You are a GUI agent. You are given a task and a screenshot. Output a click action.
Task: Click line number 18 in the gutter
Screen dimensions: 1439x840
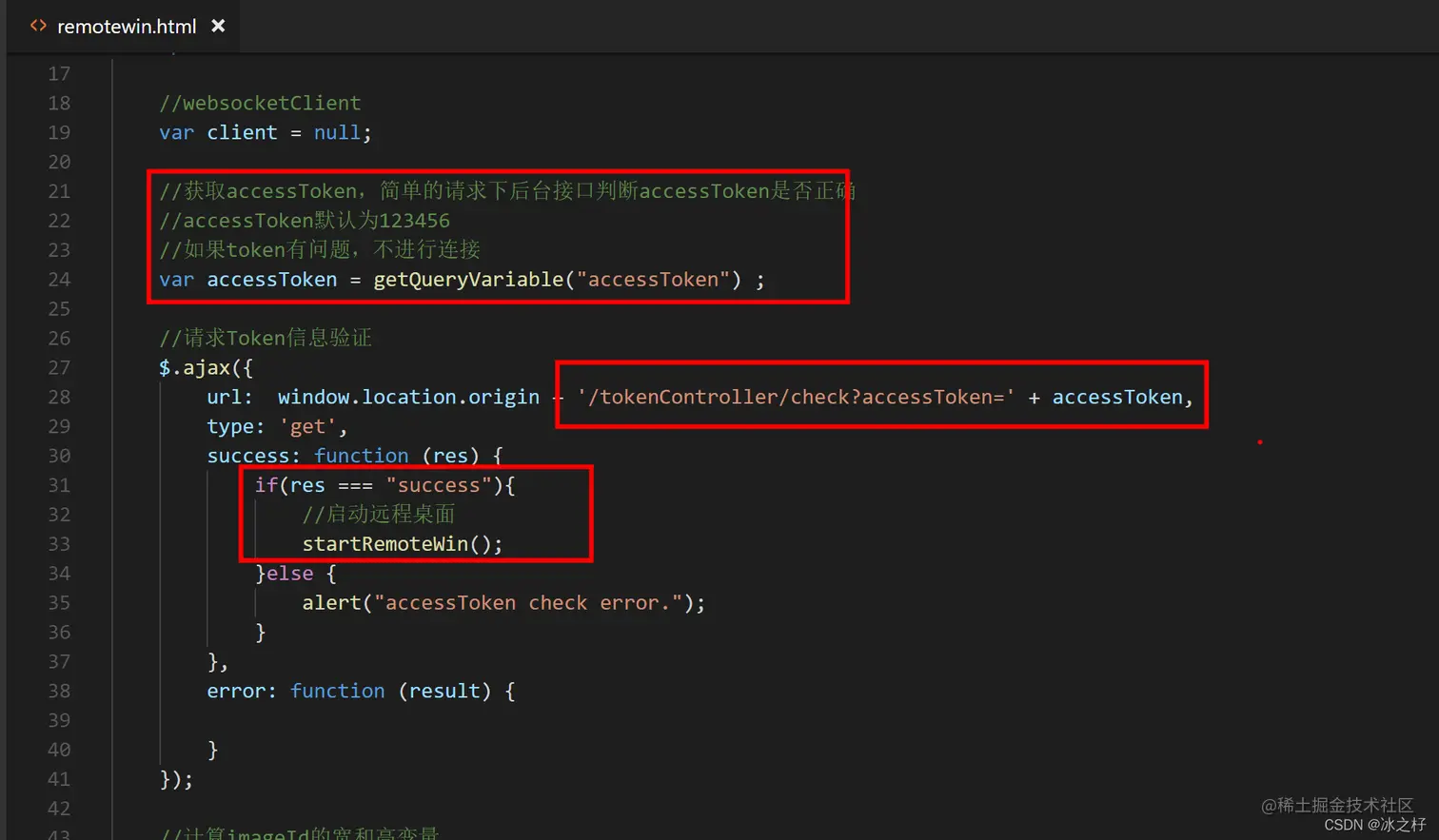tap(59, 103)
